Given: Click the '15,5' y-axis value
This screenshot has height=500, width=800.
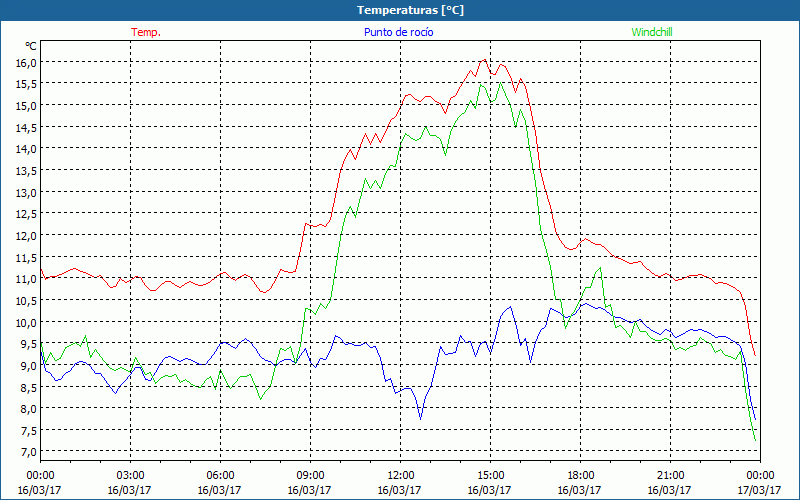Looking at the screenshot, I should point(26,84).
